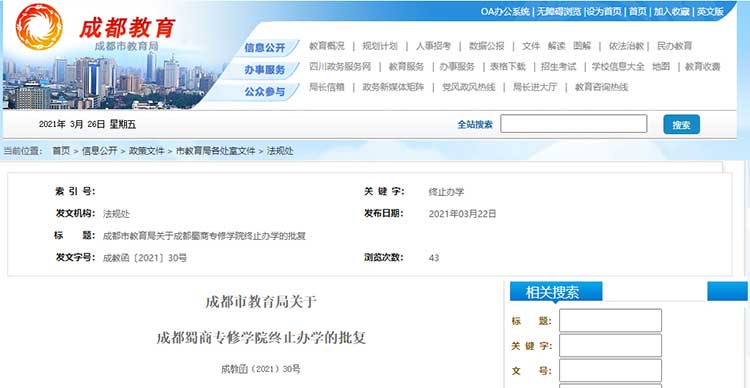The image size is (750, 388).
Task: Click 加入收藏 in the top bar
Action: (672, 12)
